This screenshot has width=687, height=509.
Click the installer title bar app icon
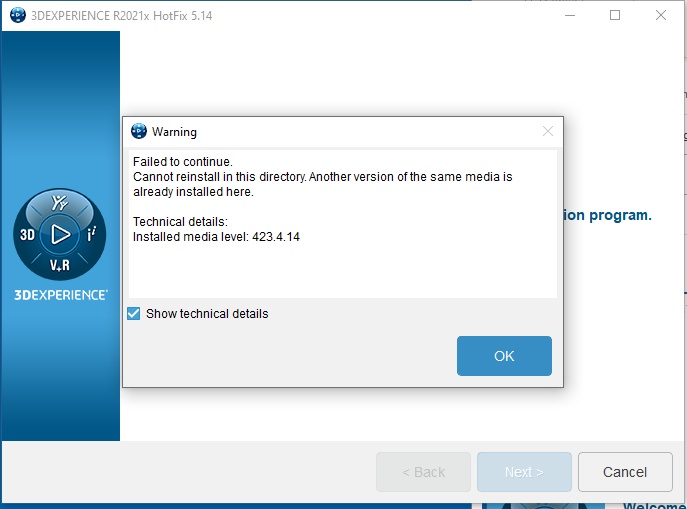coord(18,15)
